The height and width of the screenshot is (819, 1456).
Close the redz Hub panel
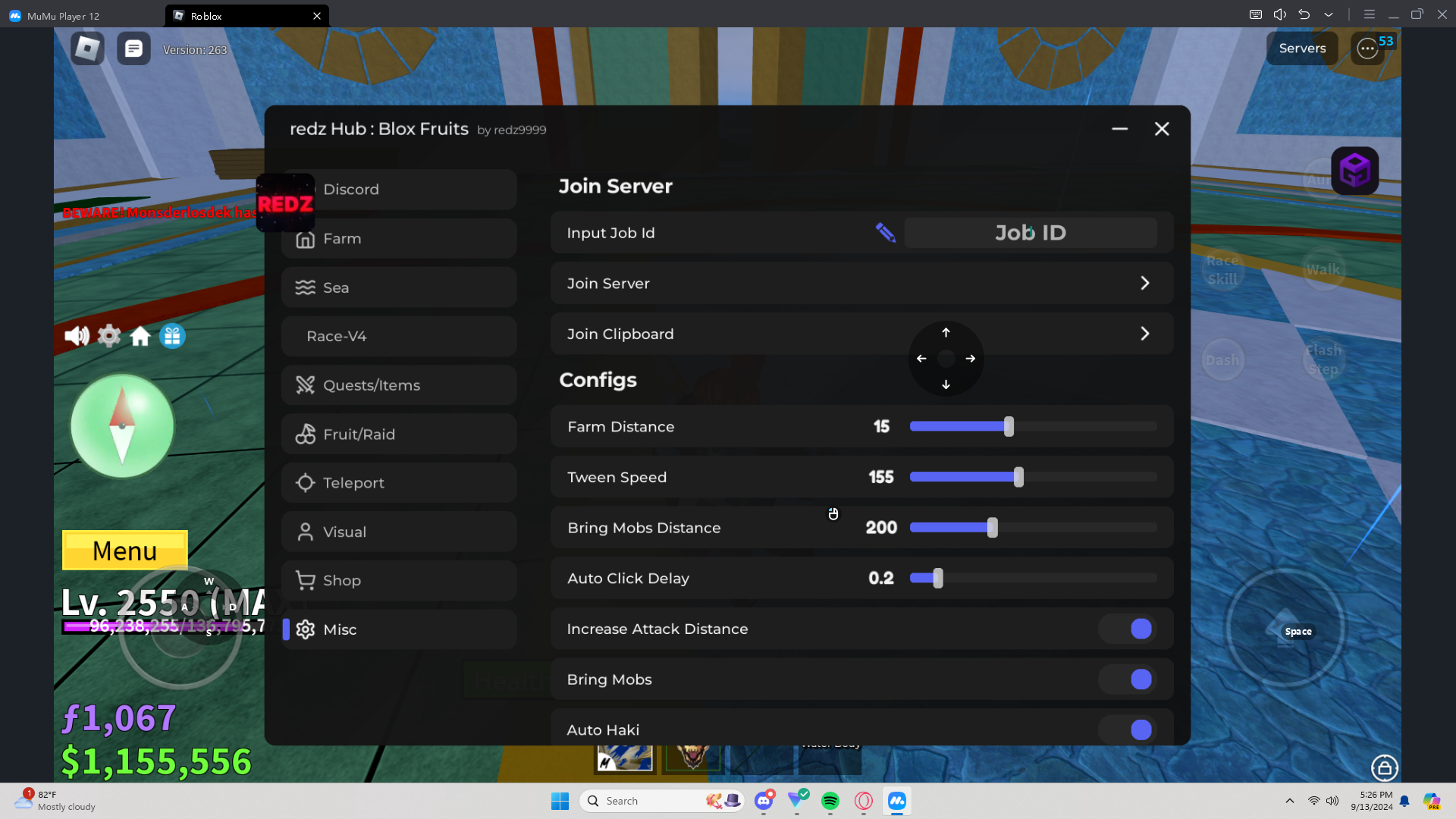click(1162, 129)
